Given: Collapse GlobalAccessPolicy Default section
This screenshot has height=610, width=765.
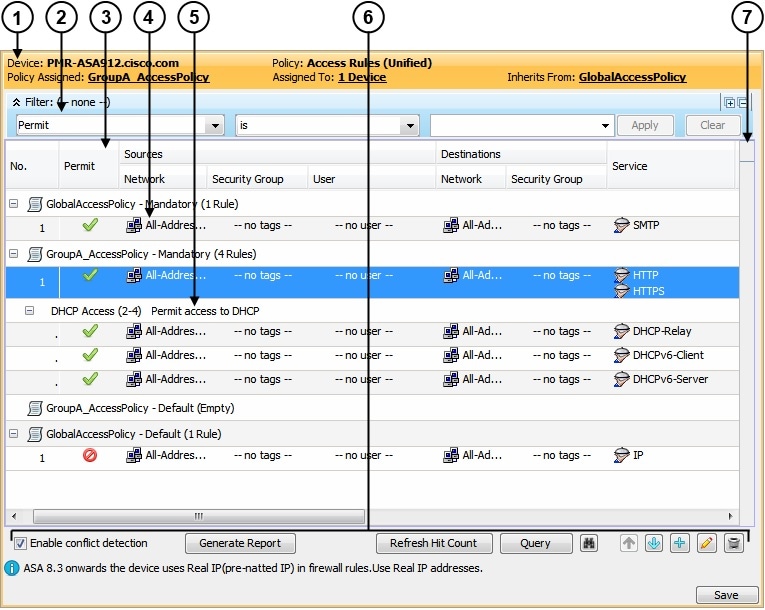Looking at the screenshot, I should (14, 433).
